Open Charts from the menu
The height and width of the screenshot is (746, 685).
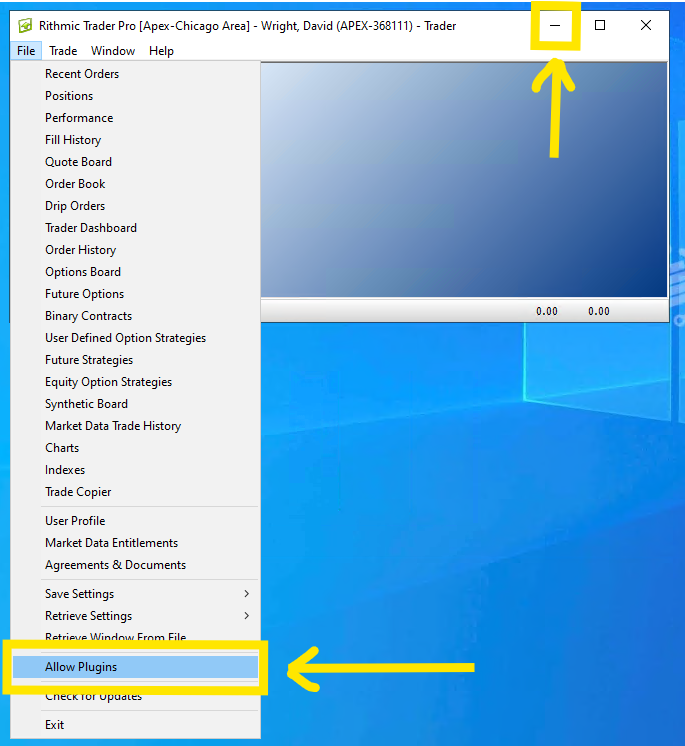(136, 448)
